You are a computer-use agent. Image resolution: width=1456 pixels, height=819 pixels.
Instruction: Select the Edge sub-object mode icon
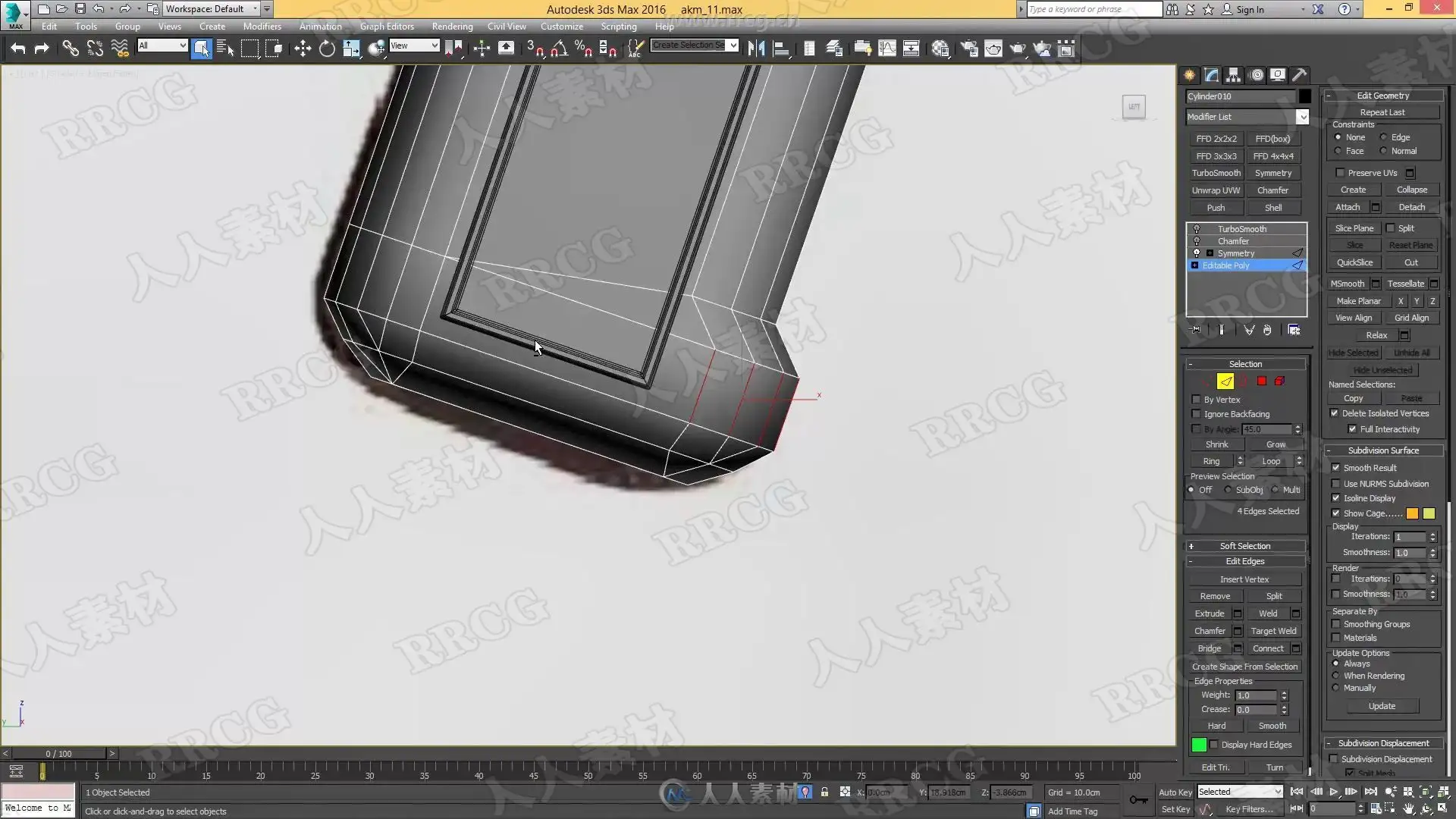[1225, 381]
